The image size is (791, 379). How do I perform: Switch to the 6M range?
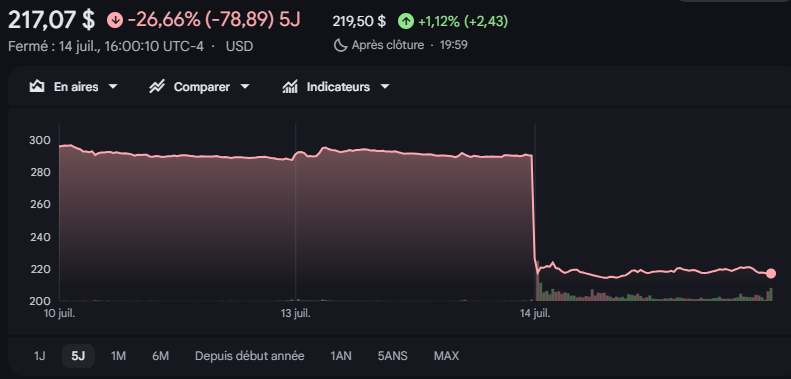tap(160, 356)
